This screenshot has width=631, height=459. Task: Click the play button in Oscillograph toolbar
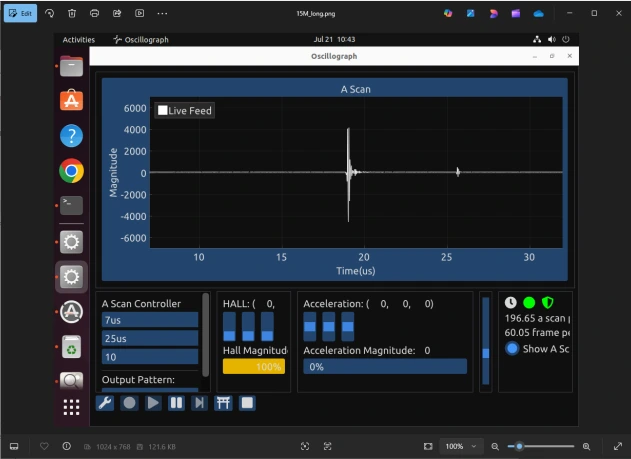[x=153, y=402]
